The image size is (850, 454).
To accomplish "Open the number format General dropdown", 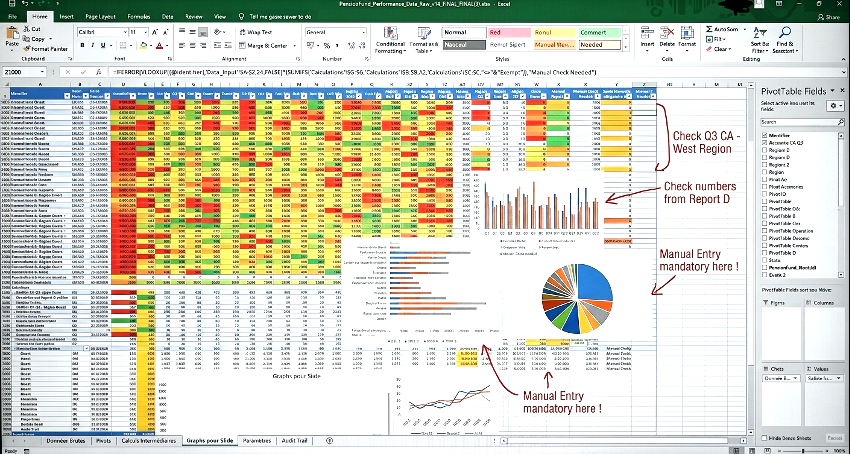I will point(363,32).
